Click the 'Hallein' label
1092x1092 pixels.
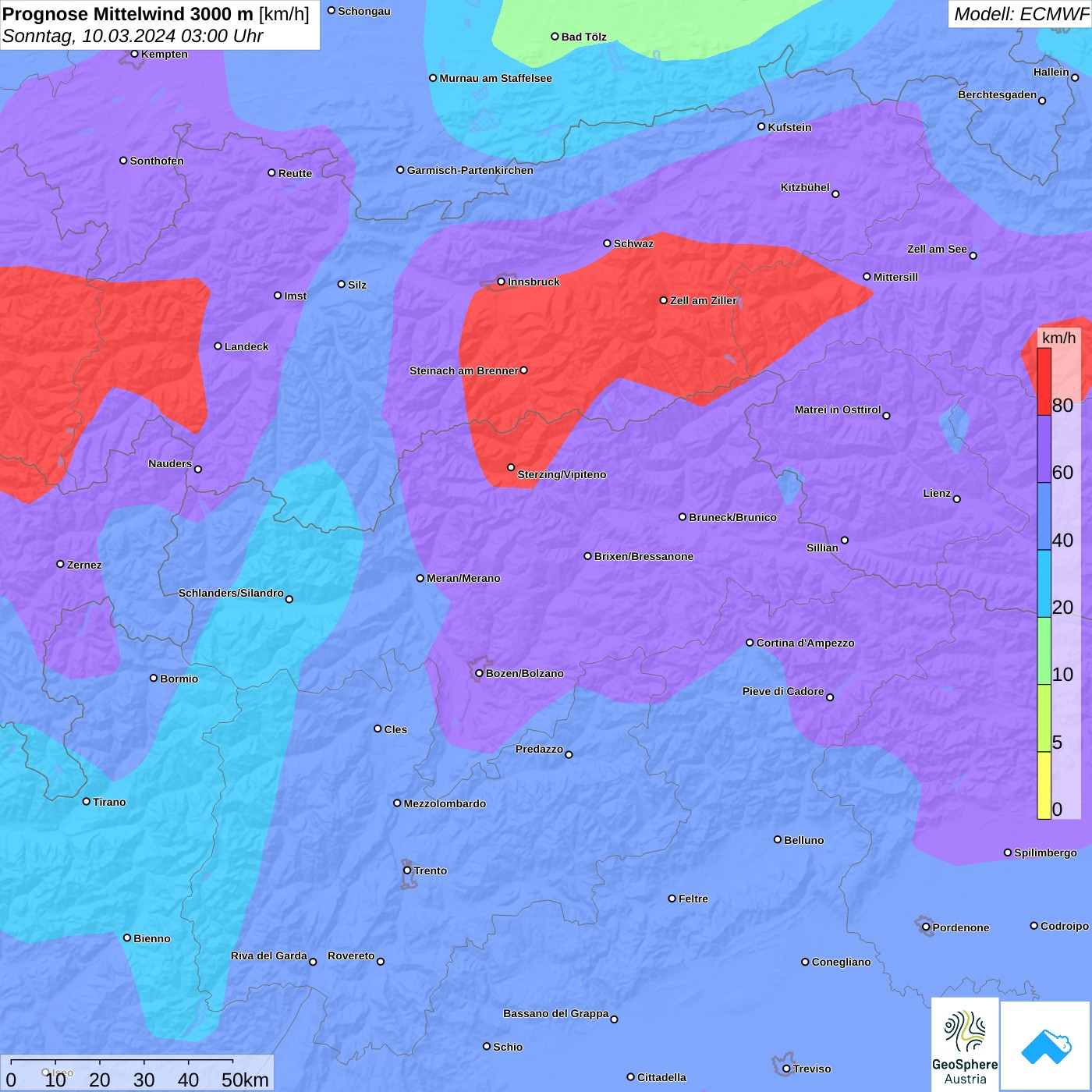click(1051, 72)
